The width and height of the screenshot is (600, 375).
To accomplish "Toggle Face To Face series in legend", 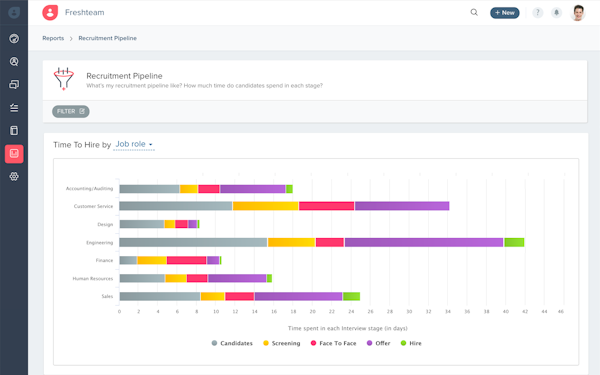I will tap(333, 343).
